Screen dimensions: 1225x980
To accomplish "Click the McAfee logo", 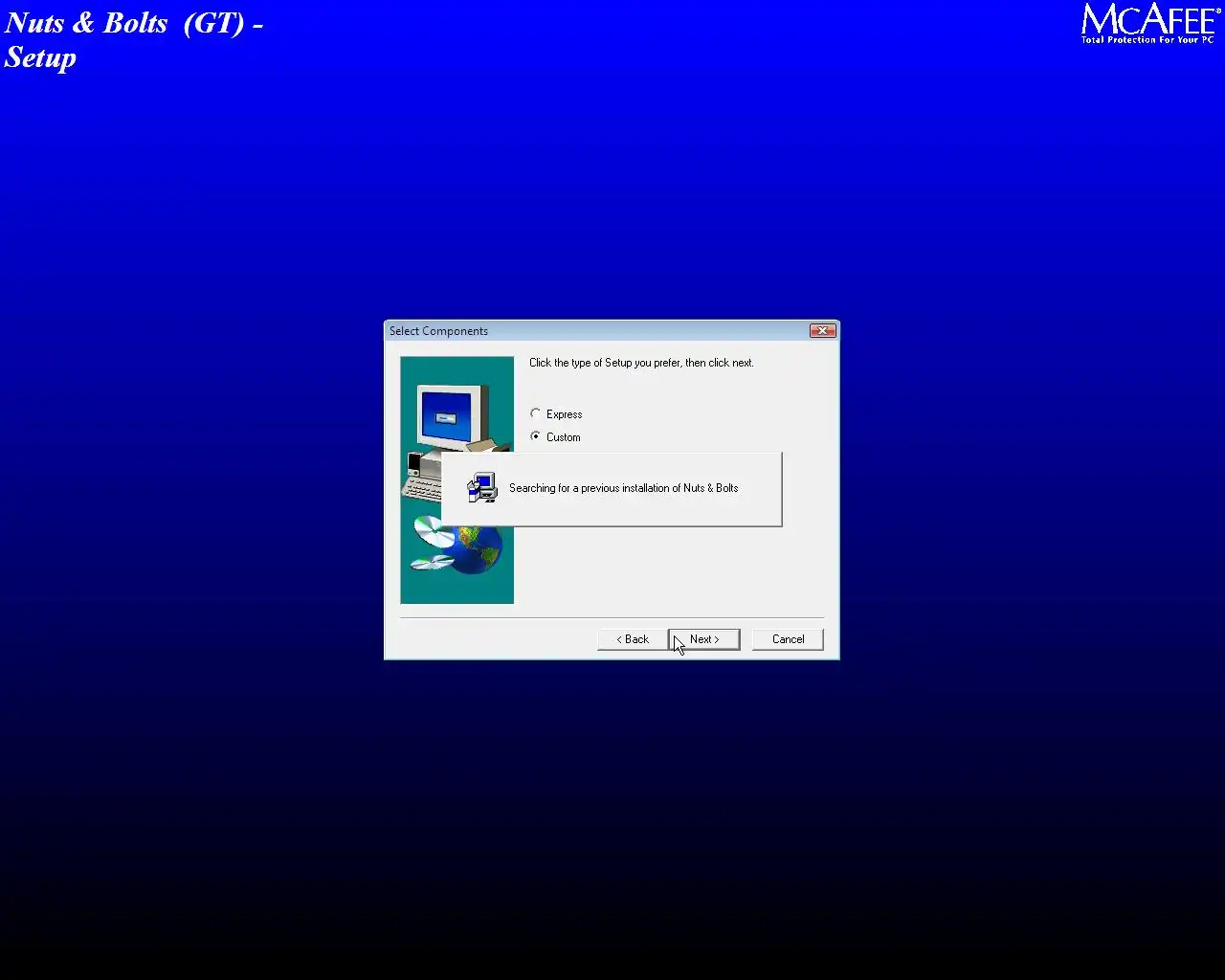I will click(x=1151, y=23).
